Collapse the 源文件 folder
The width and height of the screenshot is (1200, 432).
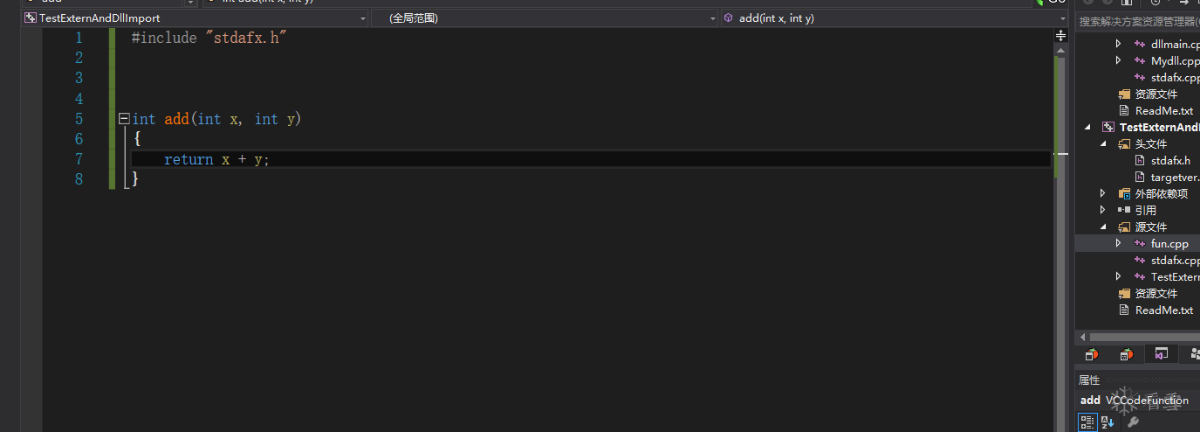point(1103,227)
